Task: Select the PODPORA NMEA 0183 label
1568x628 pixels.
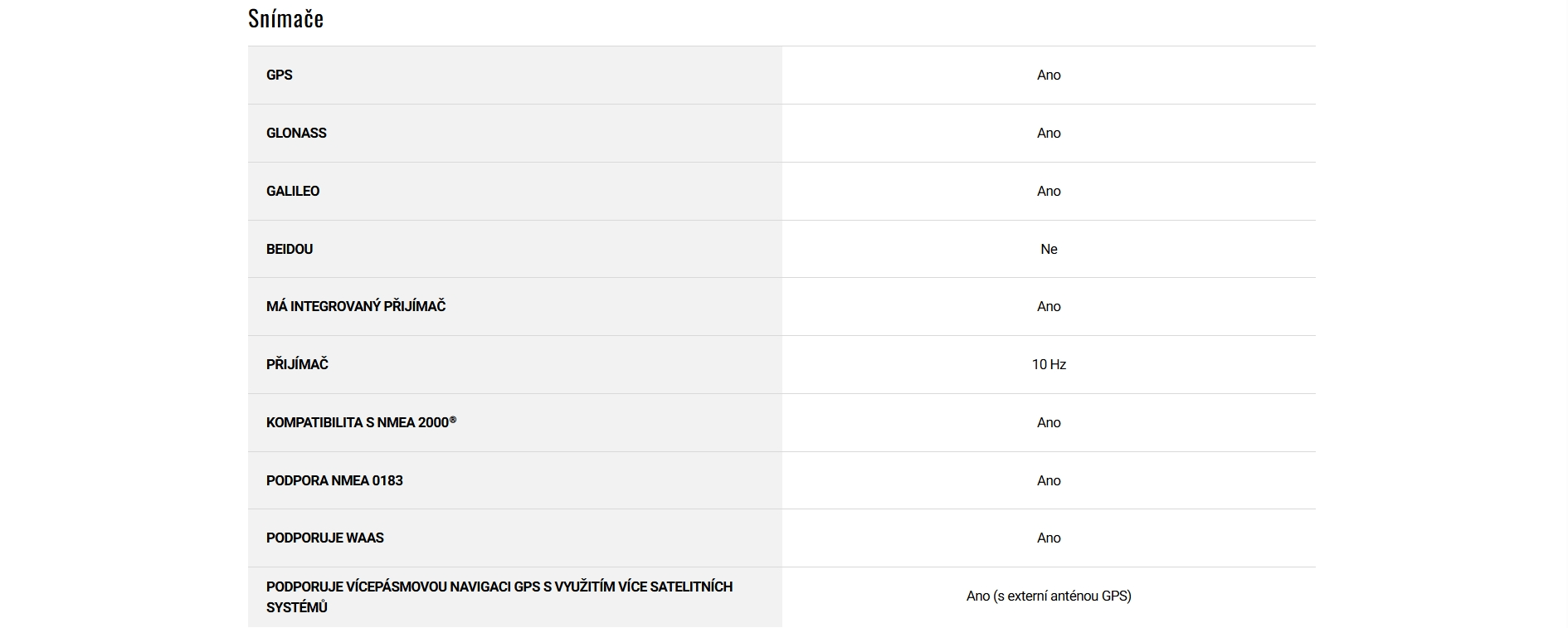Action: (x=334, y=480)
